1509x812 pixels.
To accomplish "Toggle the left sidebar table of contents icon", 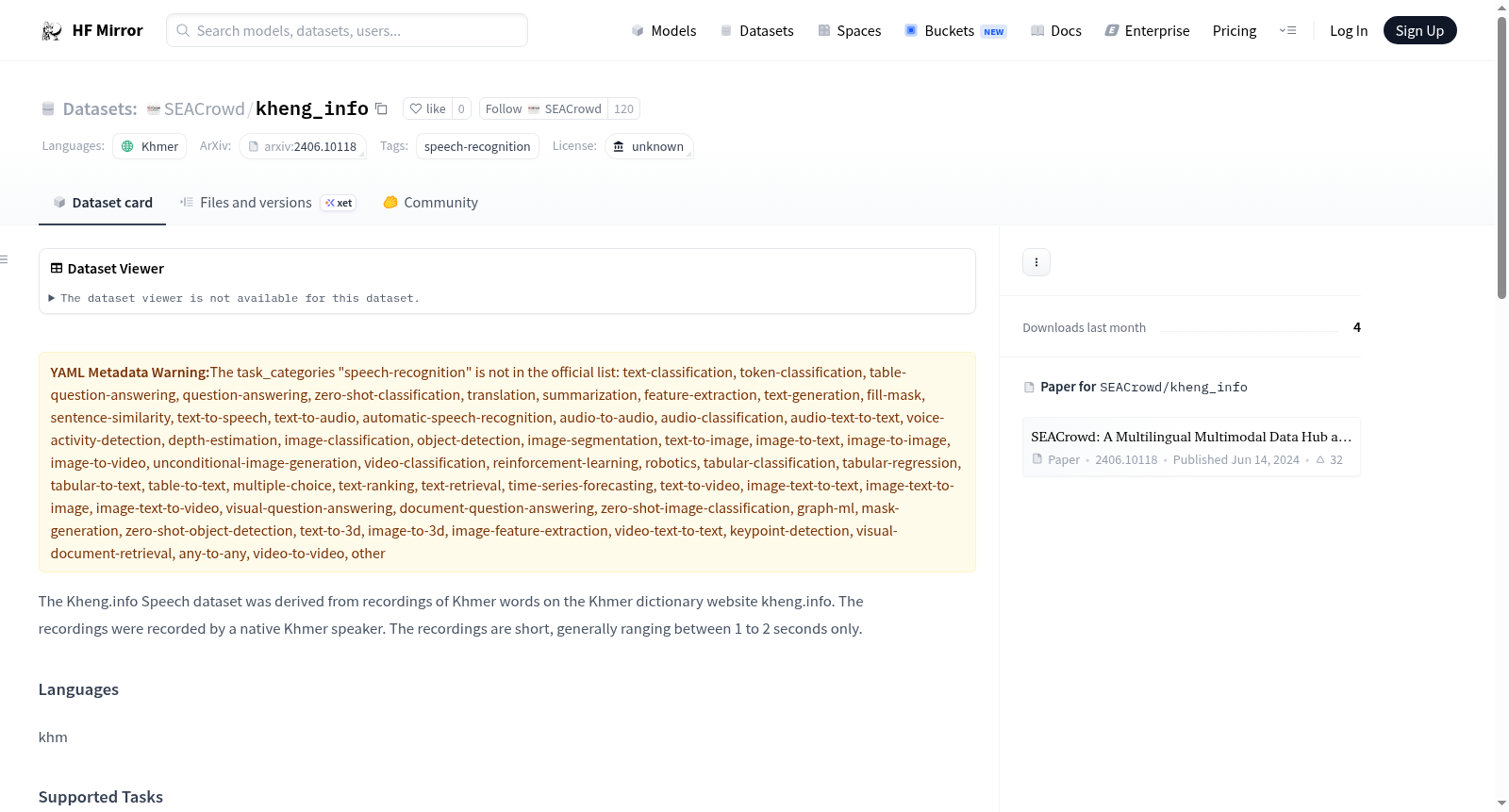I will point(5,259).
